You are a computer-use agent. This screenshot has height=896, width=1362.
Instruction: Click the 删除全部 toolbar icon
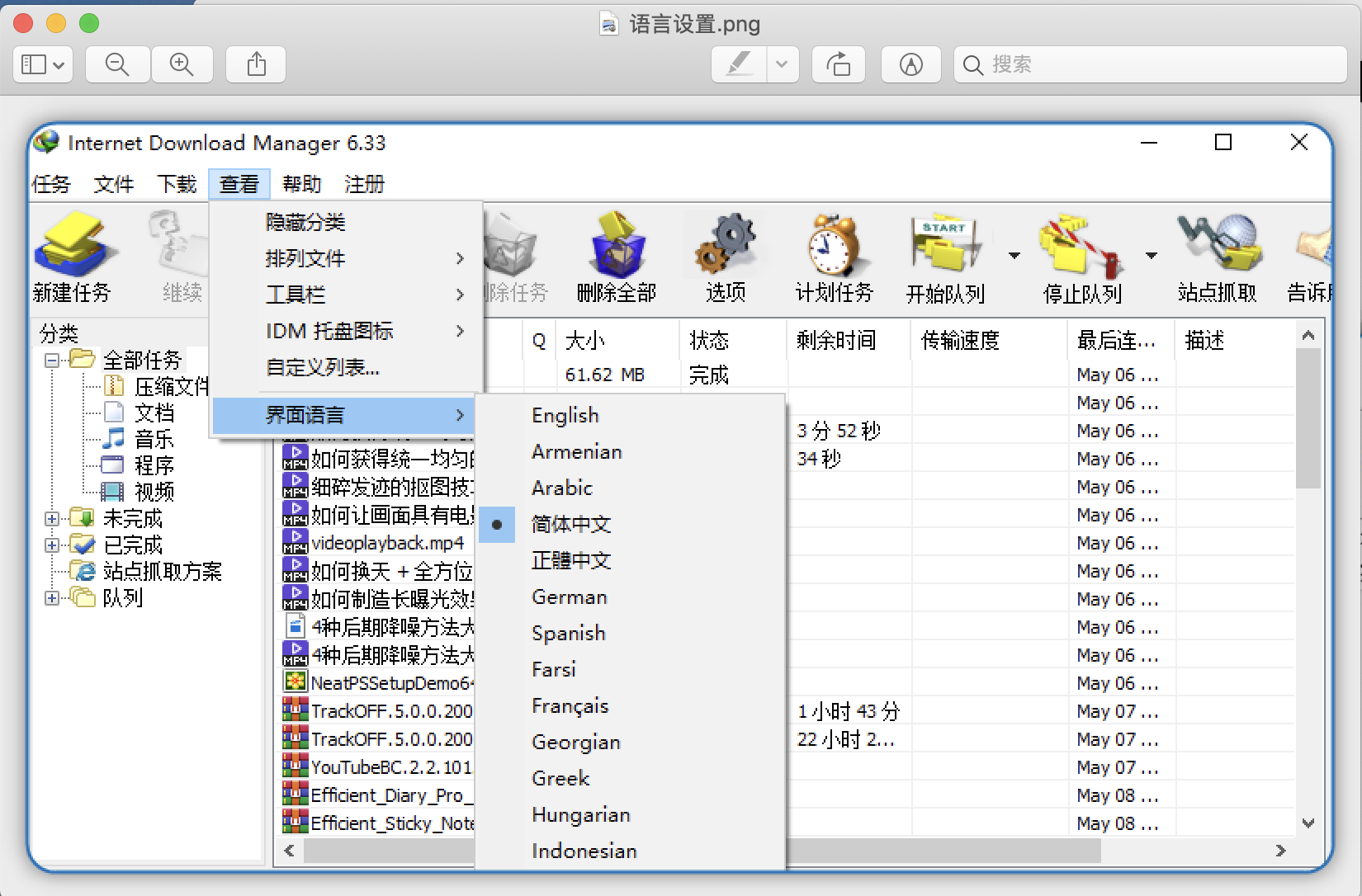pos(617,244)
